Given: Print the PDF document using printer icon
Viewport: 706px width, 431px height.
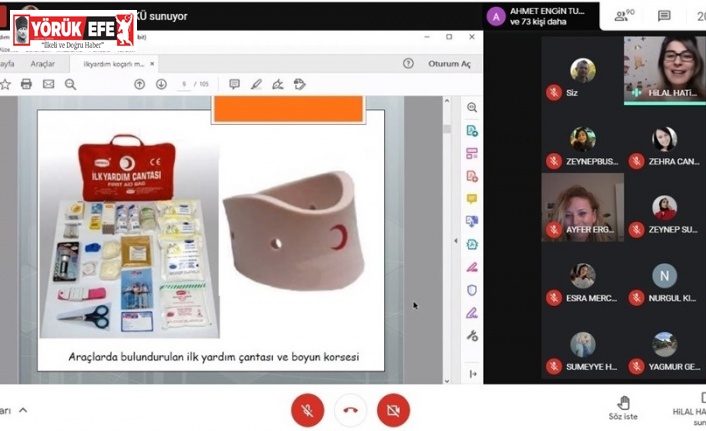Looking at the screenshot, I should (26, 84).
